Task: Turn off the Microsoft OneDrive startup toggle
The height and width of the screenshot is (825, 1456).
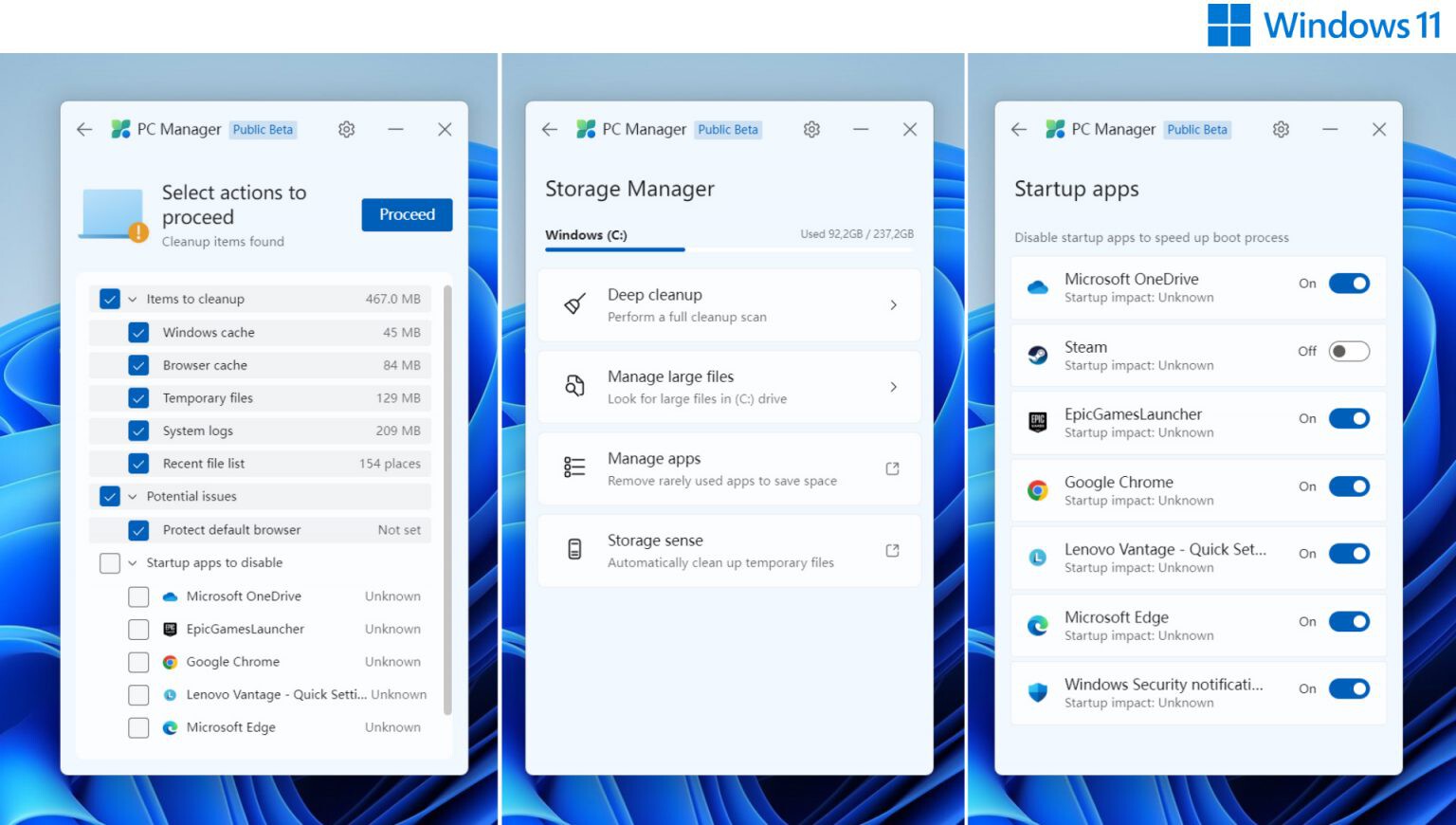Action: (x=1349, y=283)
